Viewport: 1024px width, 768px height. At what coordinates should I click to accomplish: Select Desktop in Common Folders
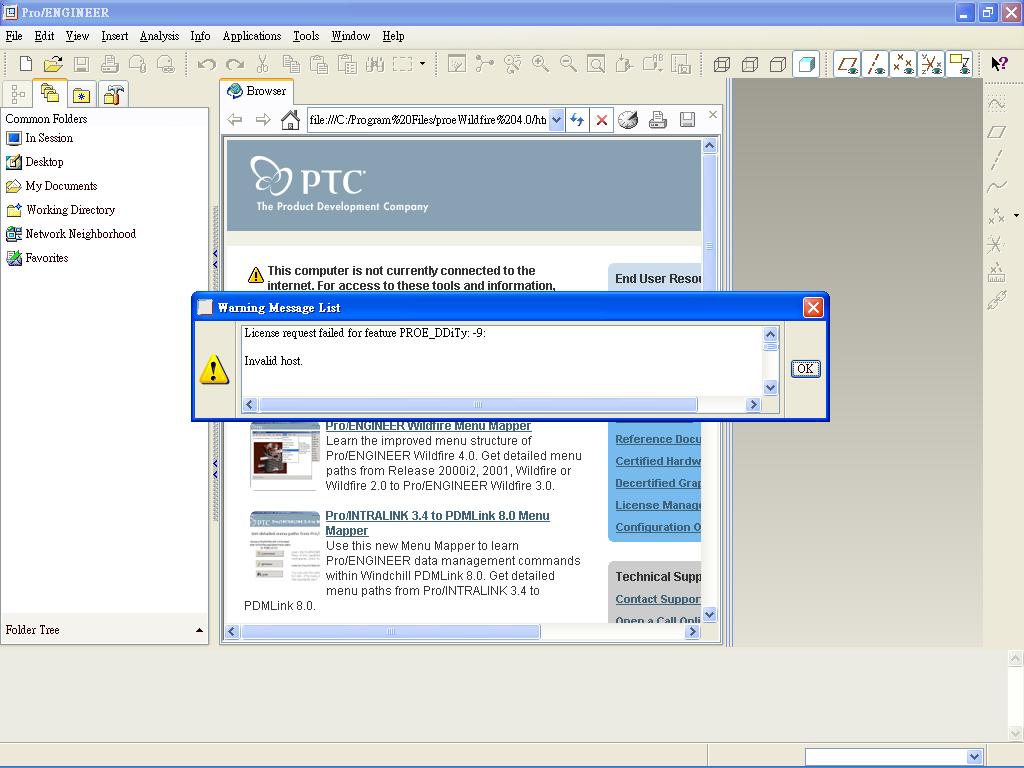(x=35, y=162)
